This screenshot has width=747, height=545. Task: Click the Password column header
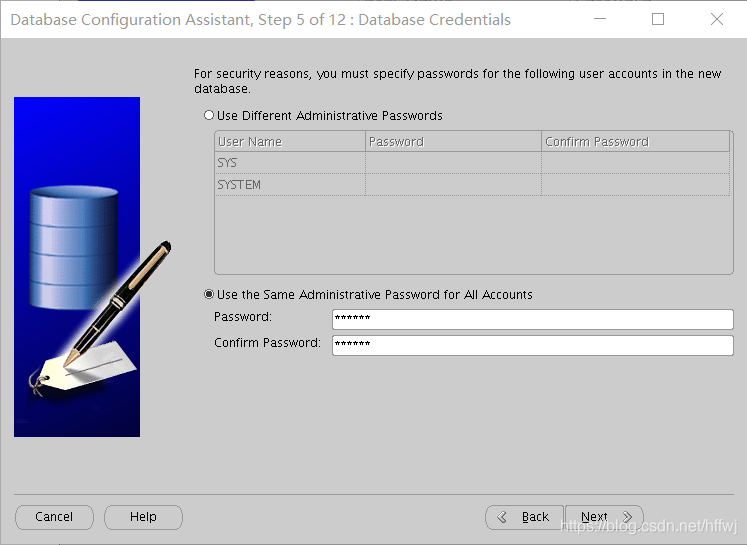(x=453, y=141)
